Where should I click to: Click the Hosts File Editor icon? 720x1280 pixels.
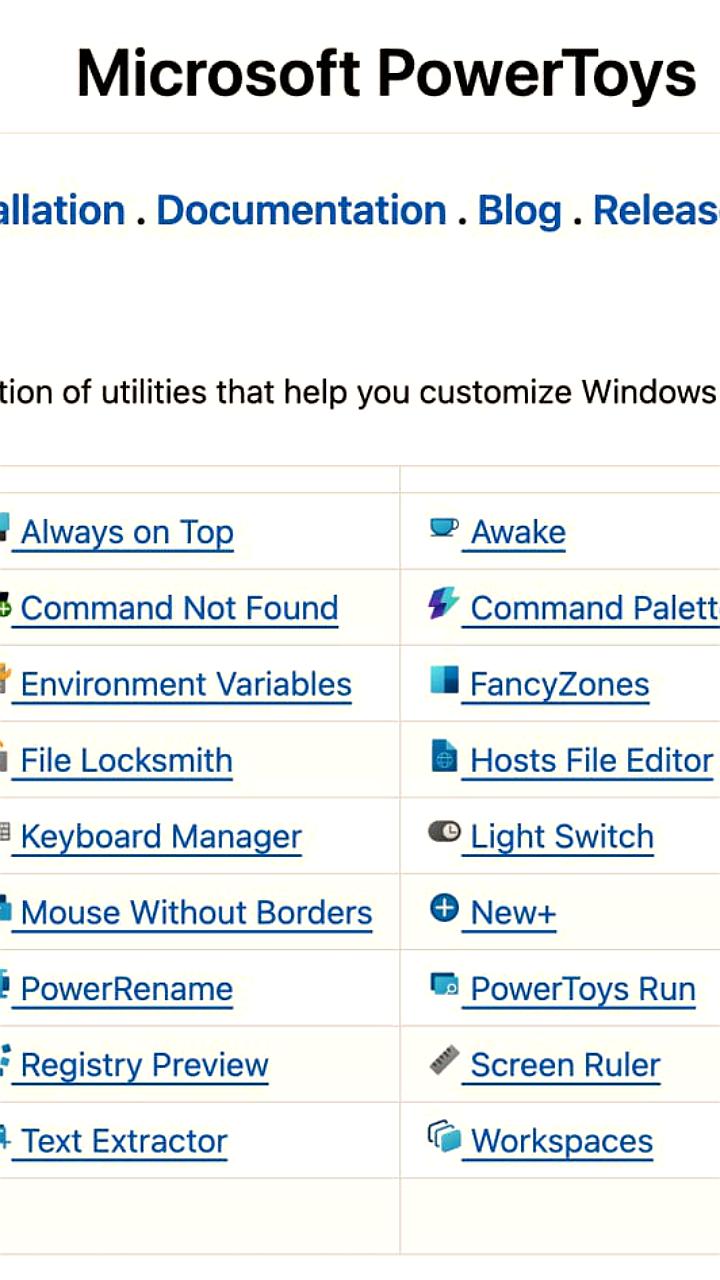444,756
